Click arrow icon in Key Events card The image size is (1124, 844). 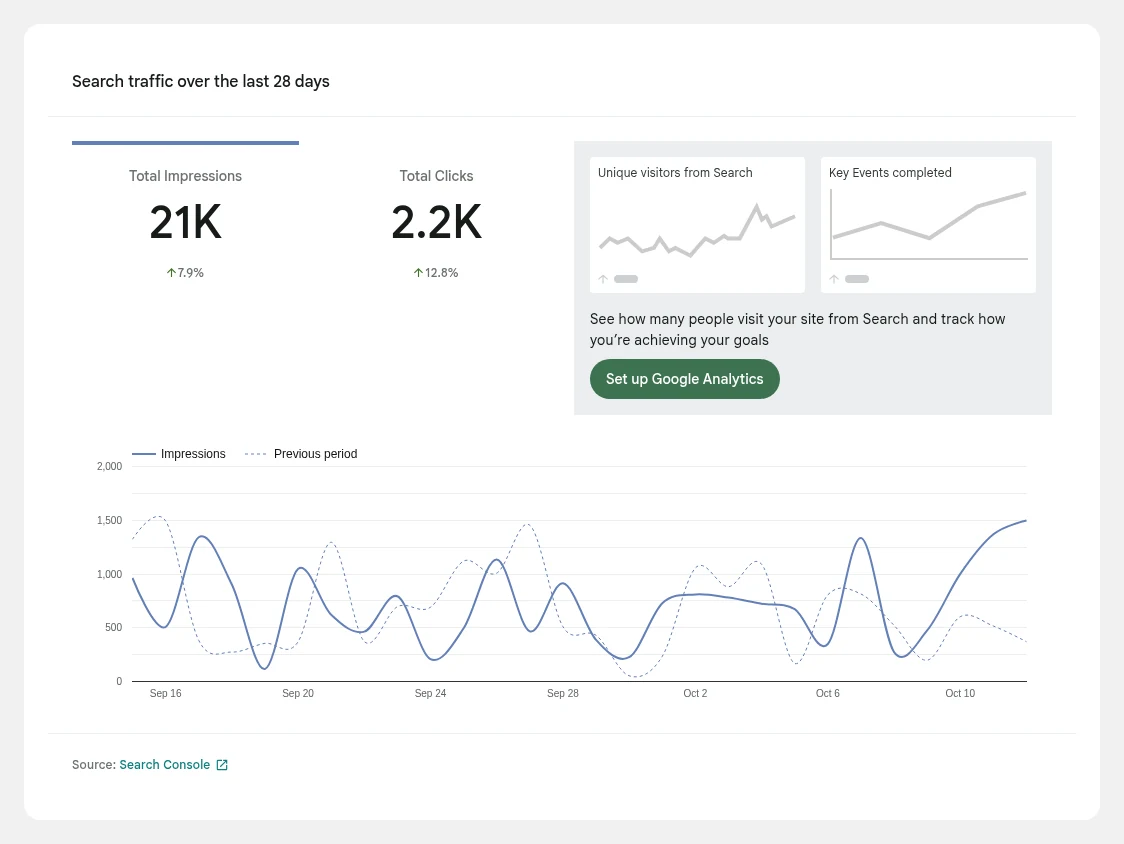(834, 279)
